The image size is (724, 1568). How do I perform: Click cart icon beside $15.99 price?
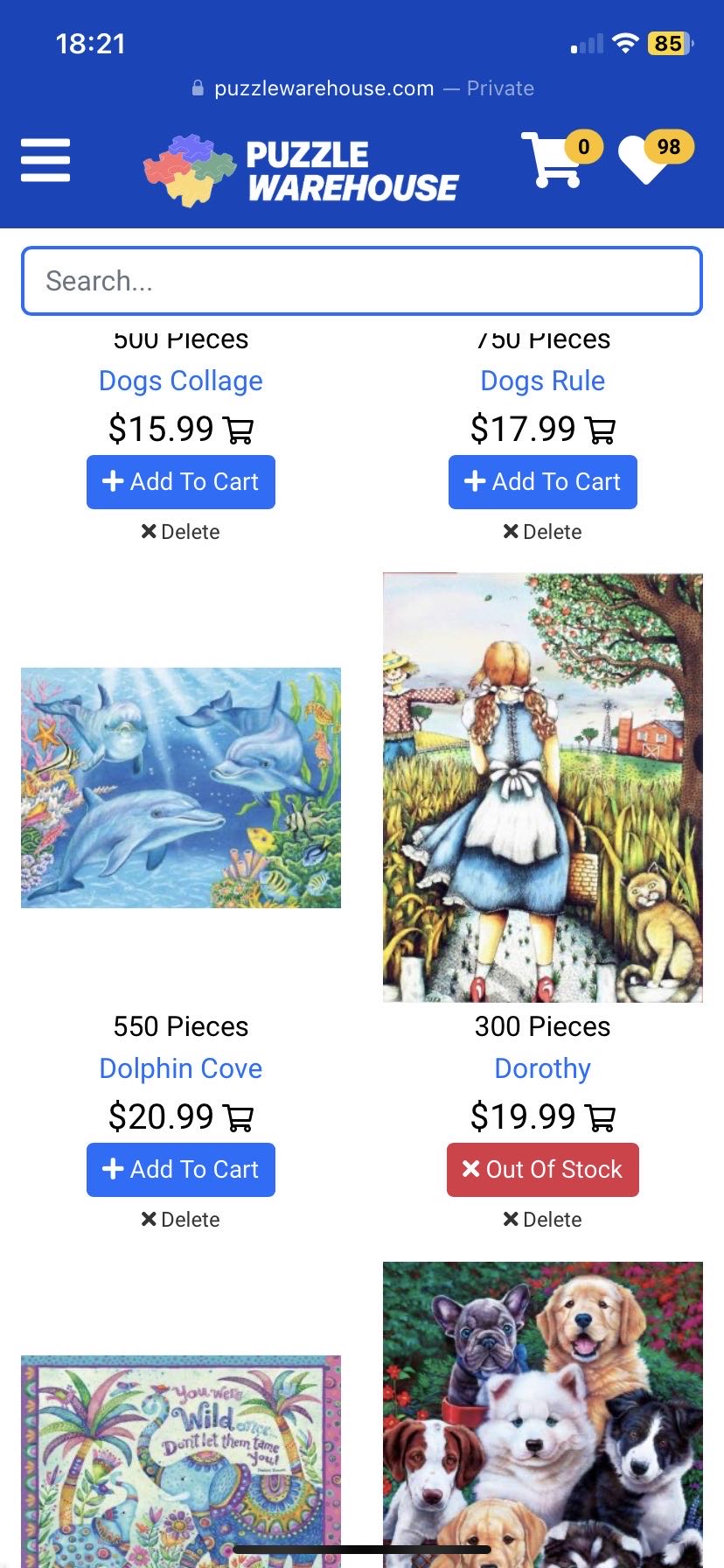point(239,430)
